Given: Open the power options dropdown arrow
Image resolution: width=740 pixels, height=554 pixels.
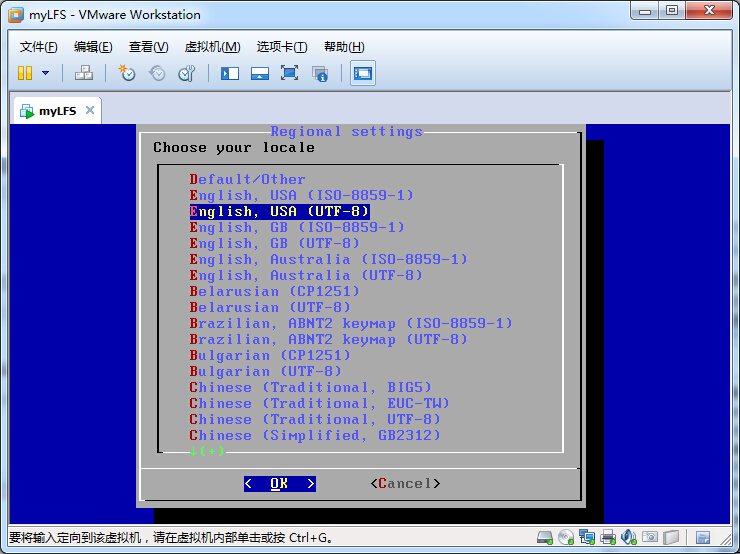Looking at the screenshot, I should pyautogui.click(x=45, y=73).
